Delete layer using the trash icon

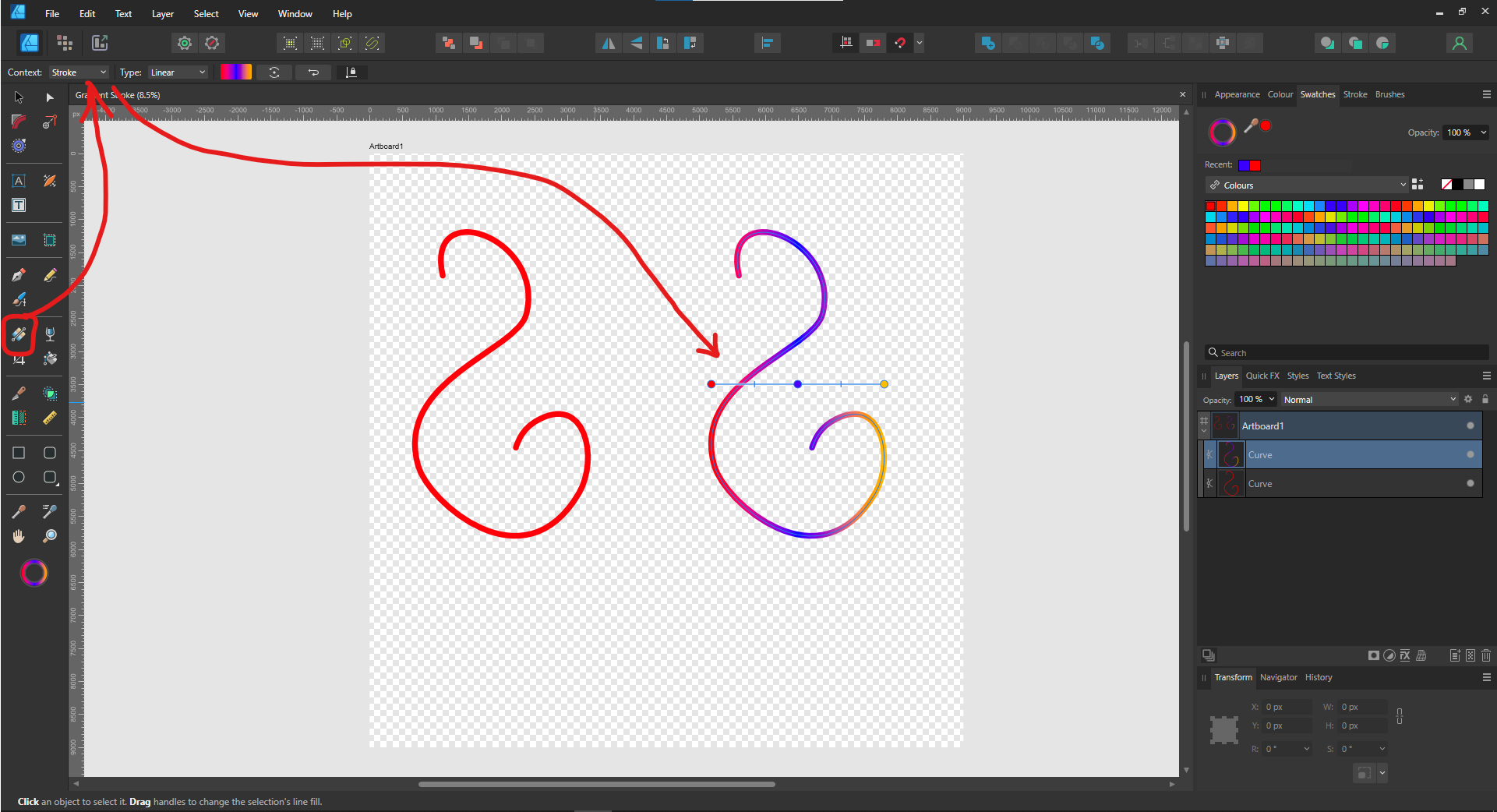point(1485,655)
